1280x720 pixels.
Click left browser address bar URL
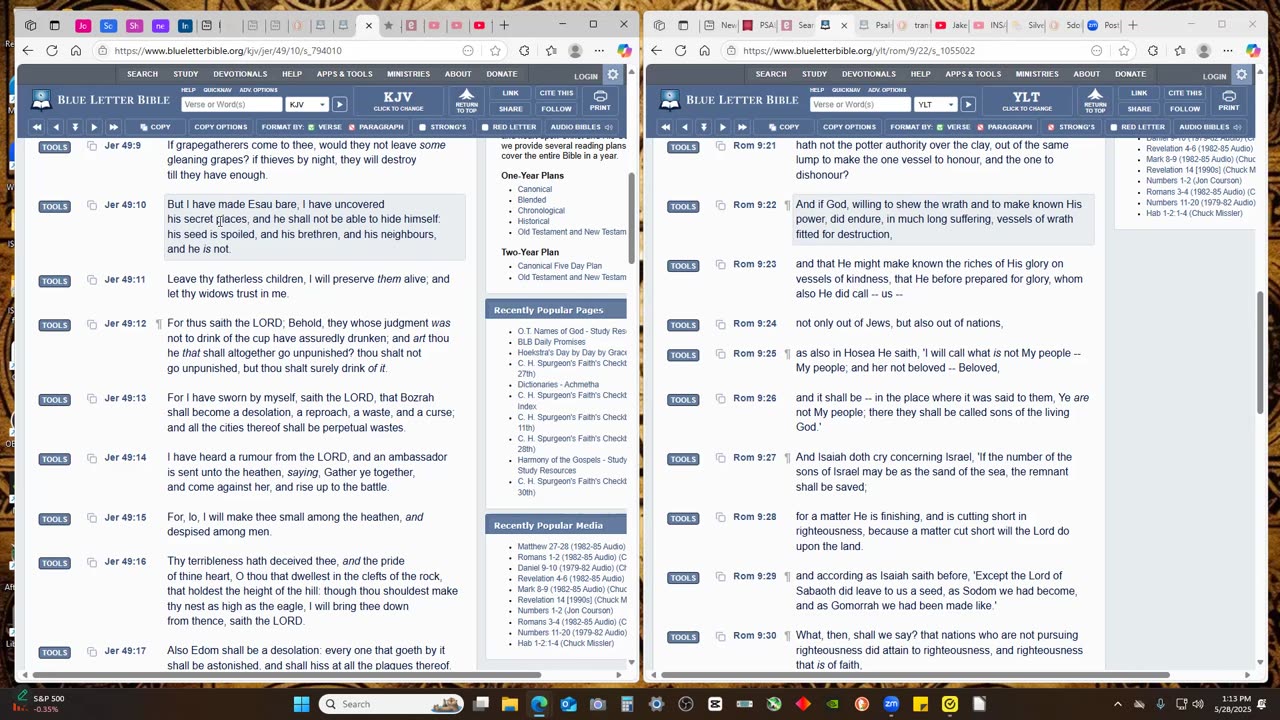click(228, 50)
